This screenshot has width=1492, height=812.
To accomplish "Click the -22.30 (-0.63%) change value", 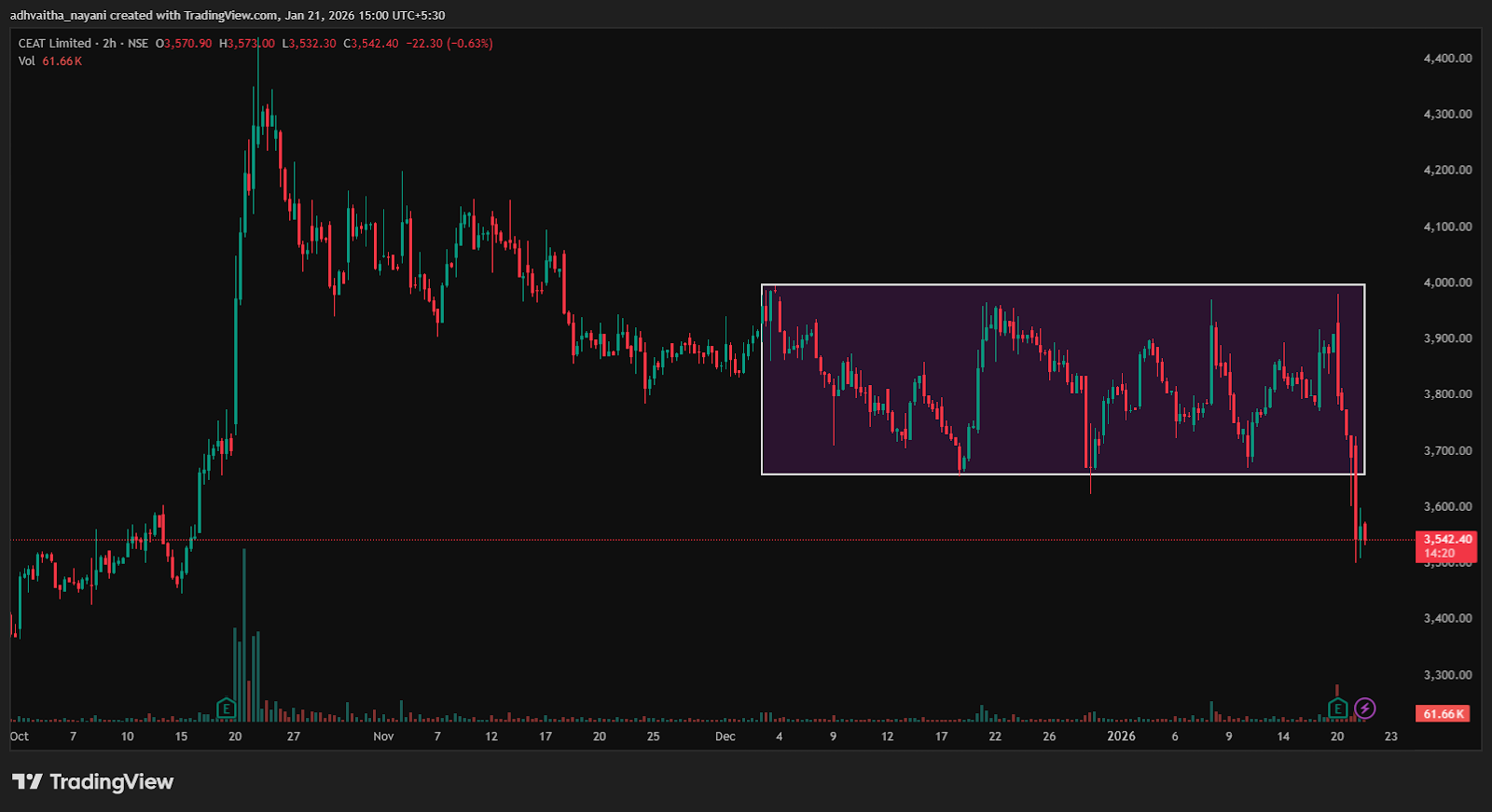I will pos(449,44).
